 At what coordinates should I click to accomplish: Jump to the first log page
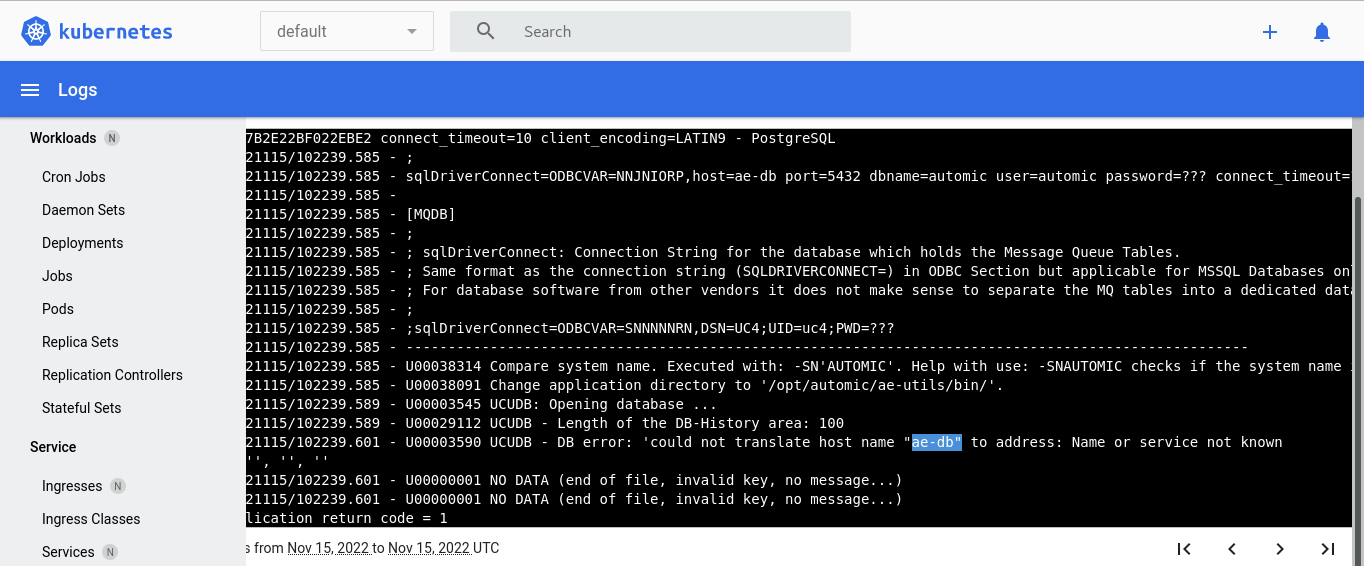tap(1184, 548)
